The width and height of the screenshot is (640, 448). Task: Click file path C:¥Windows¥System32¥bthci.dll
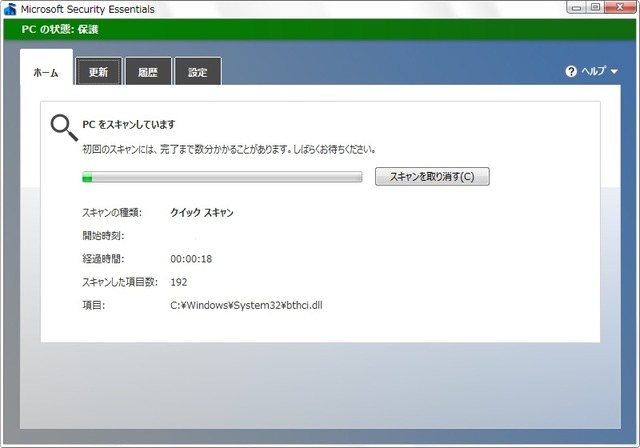[246, 305]
